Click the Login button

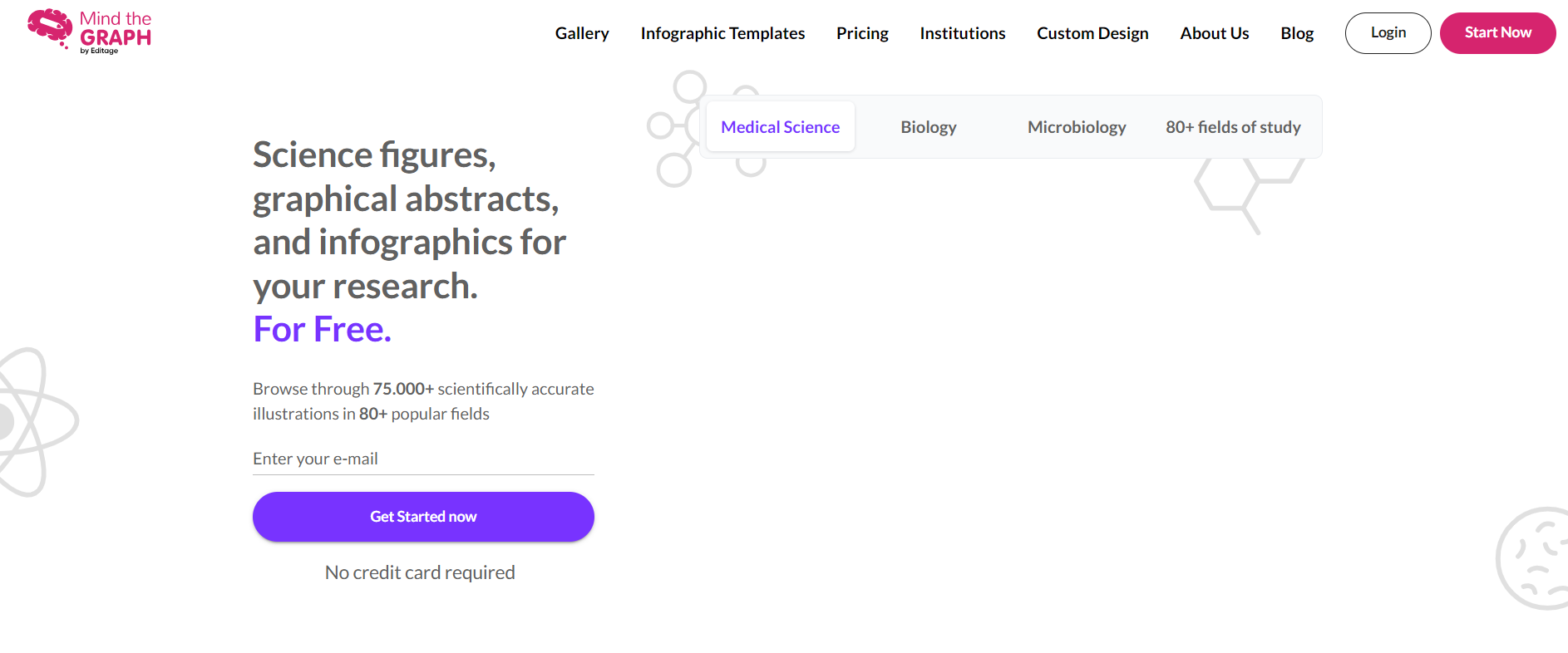click(x=1388, y=32)
